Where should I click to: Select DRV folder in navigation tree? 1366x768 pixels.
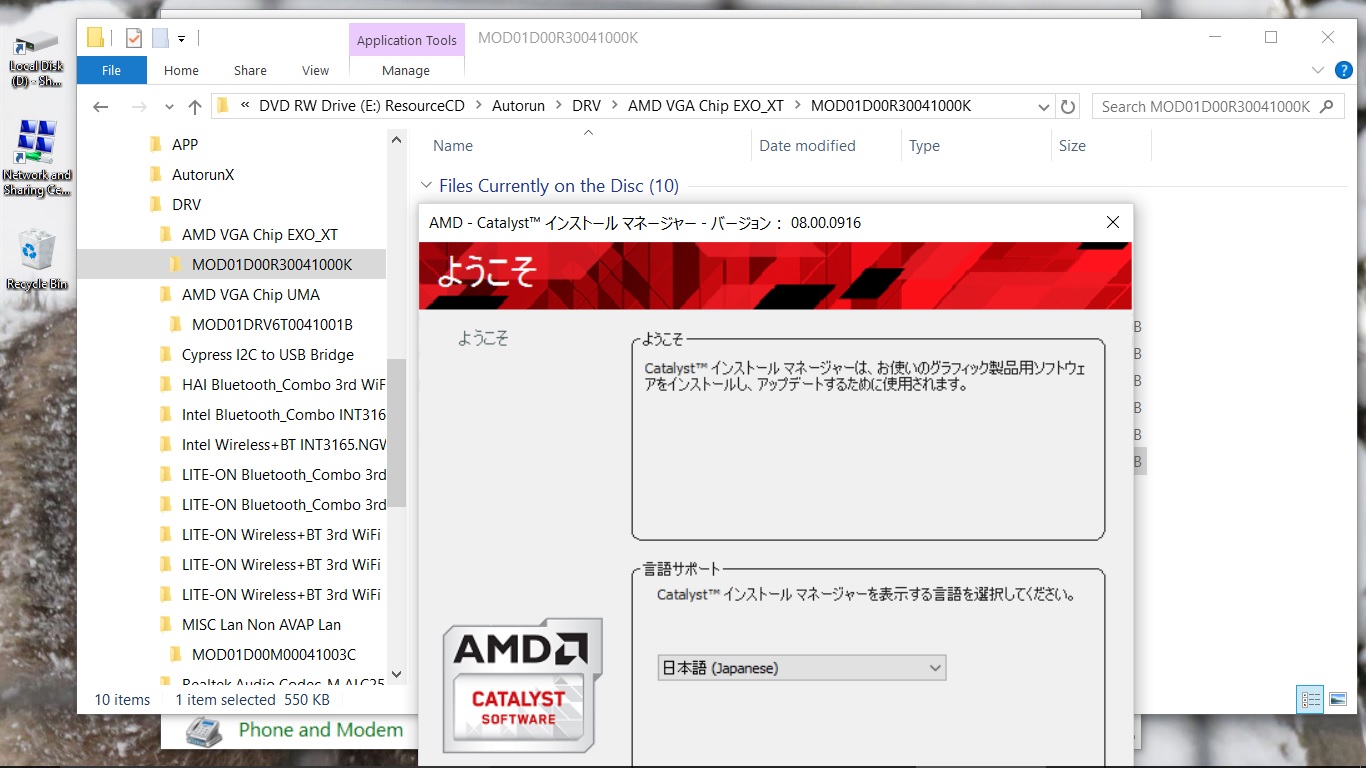tap(186, 204)
